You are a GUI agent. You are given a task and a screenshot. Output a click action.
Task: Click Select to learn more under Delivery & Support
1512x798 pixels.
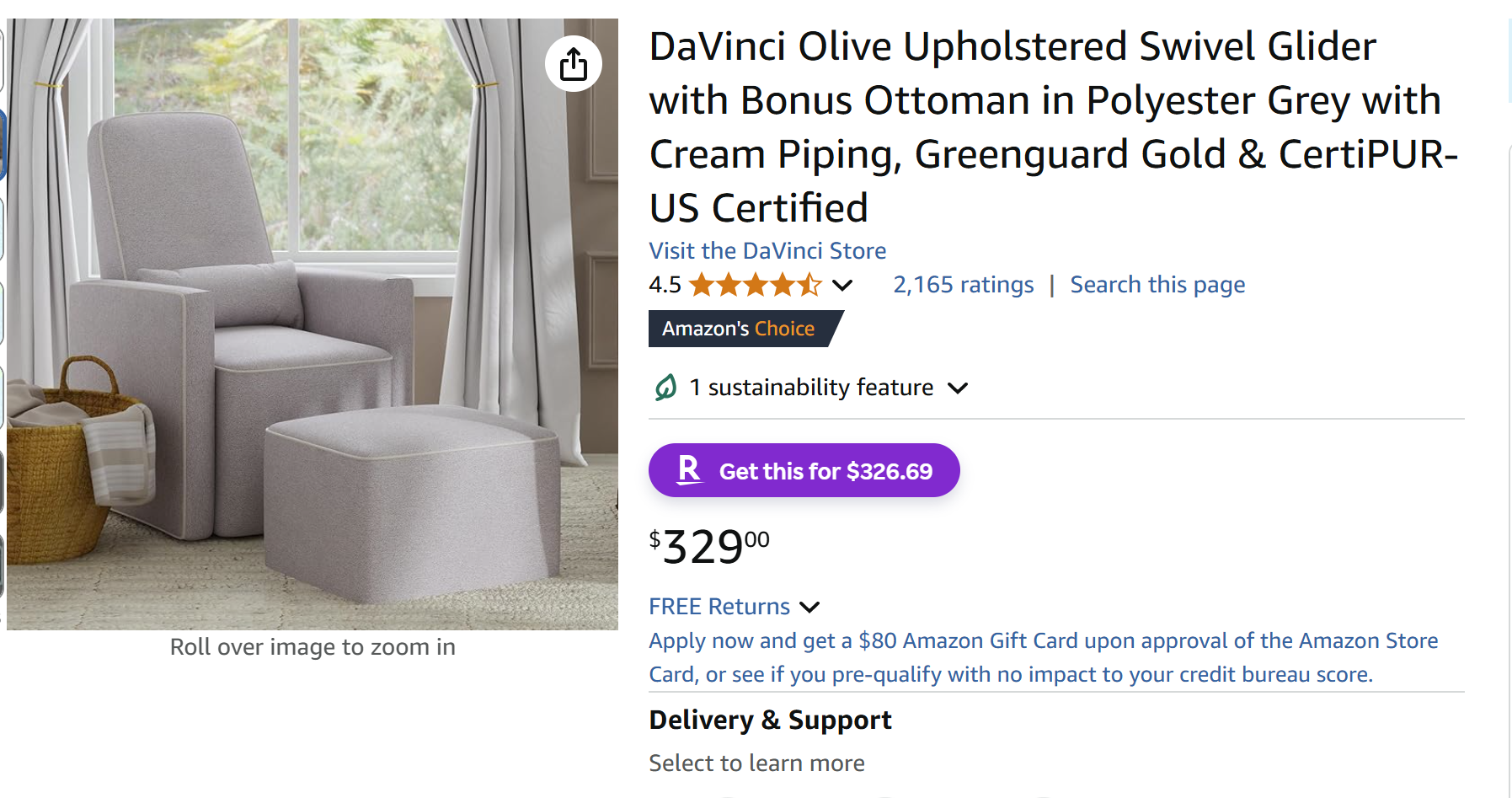pos(756,763)
